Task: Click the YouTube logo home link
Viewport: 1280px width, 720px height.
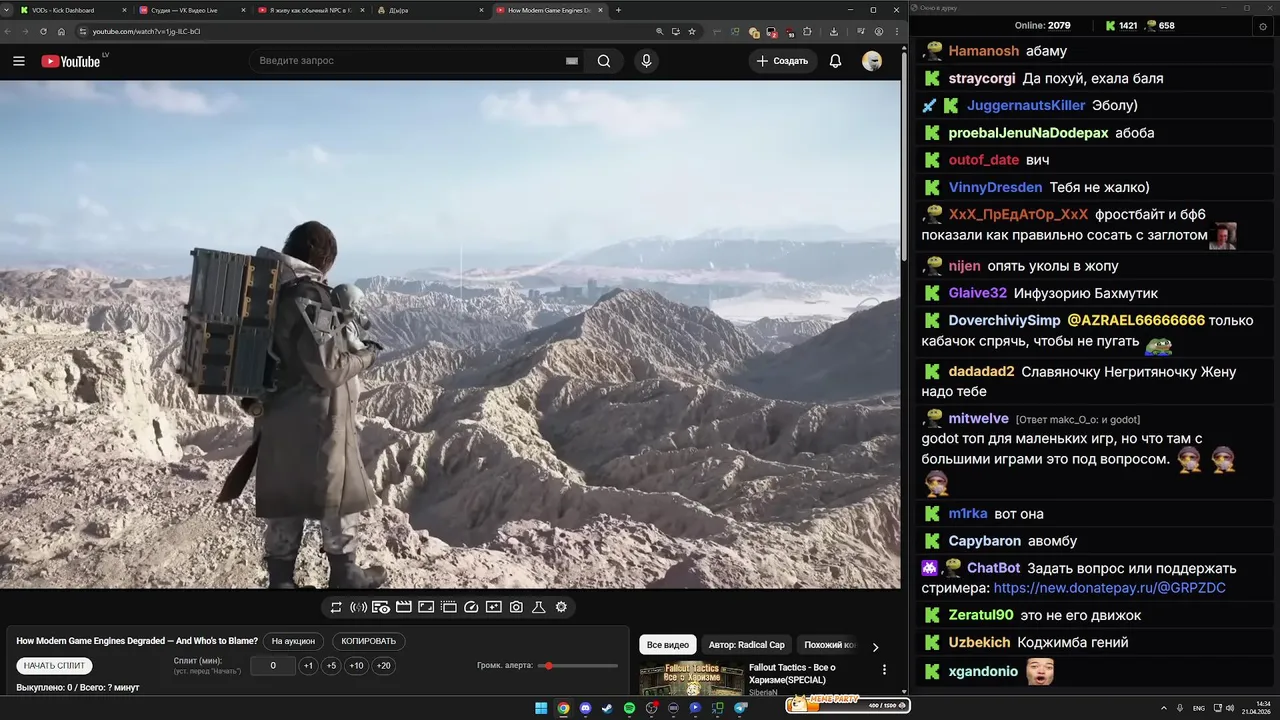Action: [71, 61]
